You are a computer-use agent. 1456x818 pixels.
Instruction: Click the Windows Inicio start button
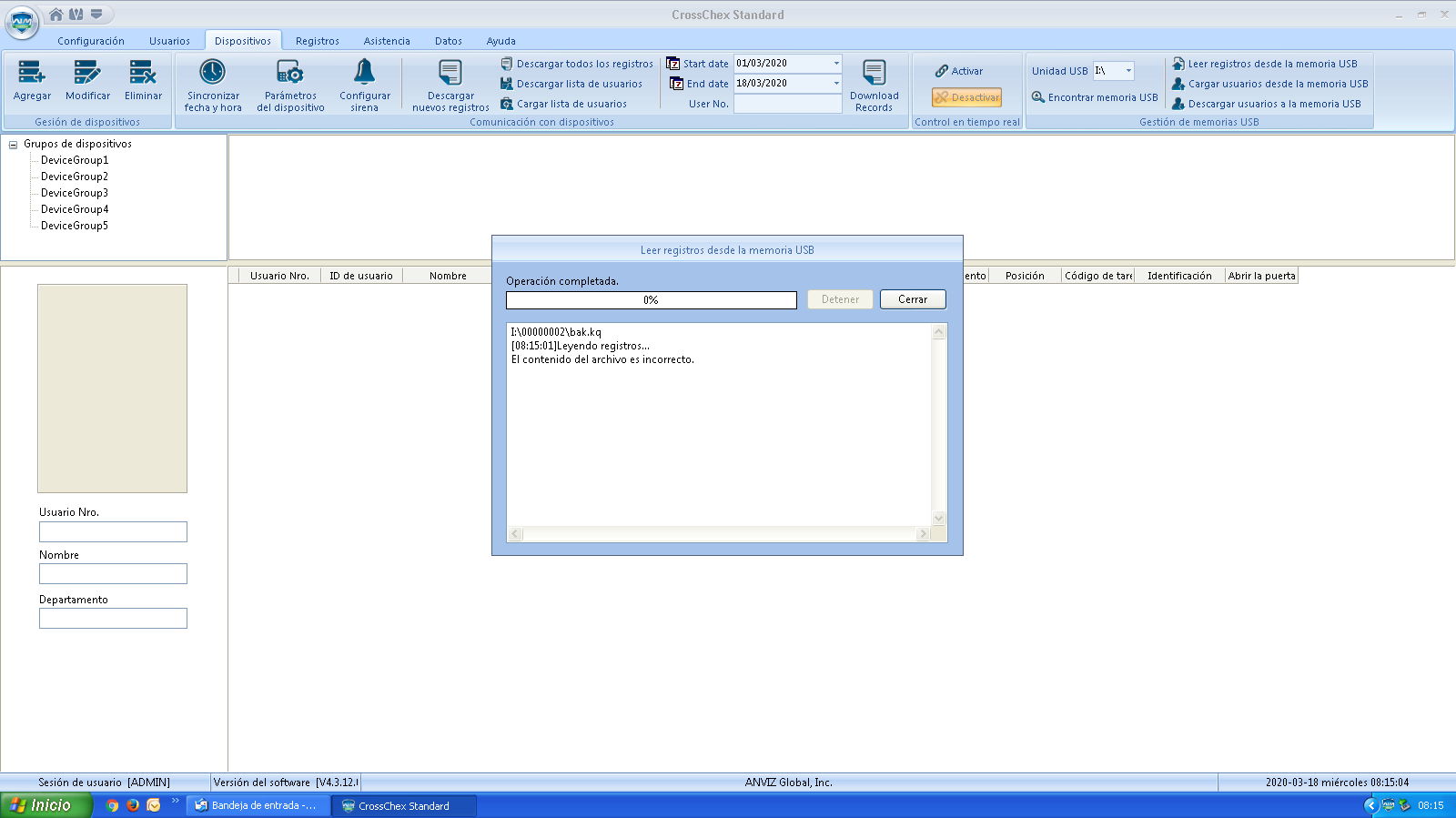click(45, 805)
